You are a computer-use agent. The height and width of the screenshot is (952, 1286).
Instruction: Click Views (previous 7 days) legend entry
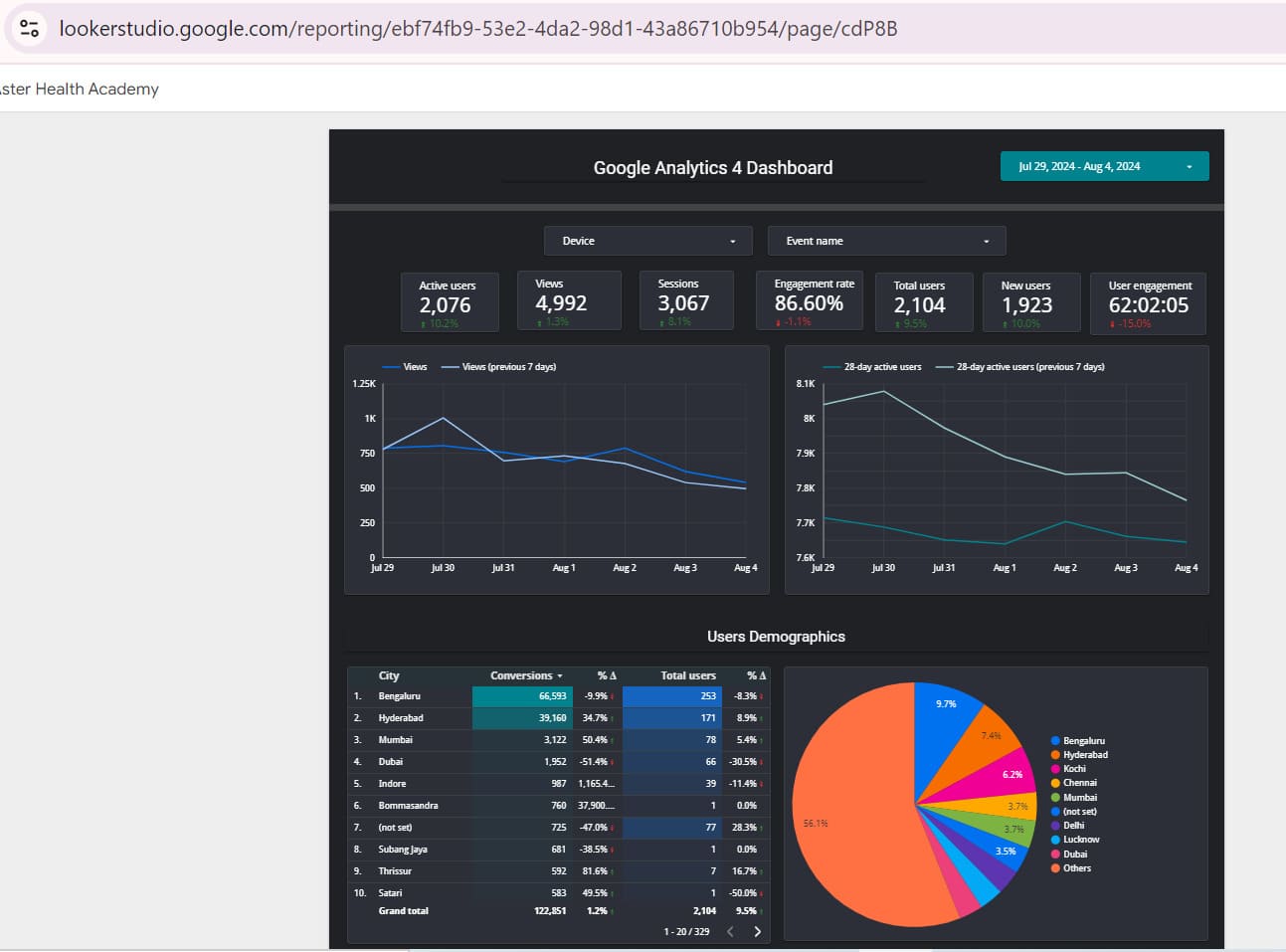click(x=498, y=367)
